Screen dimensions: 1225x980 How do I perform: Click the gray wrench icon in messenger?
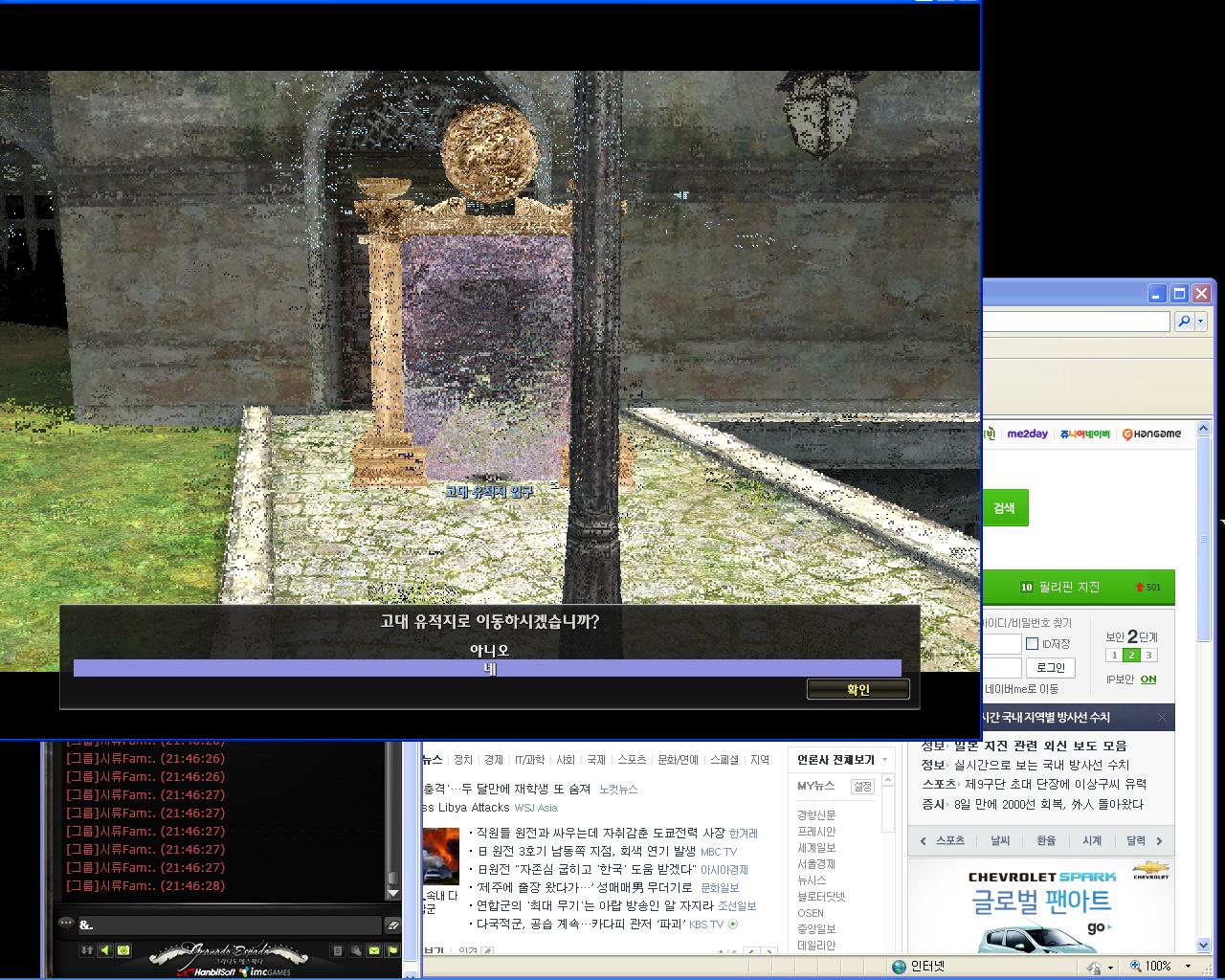(355, 950)
